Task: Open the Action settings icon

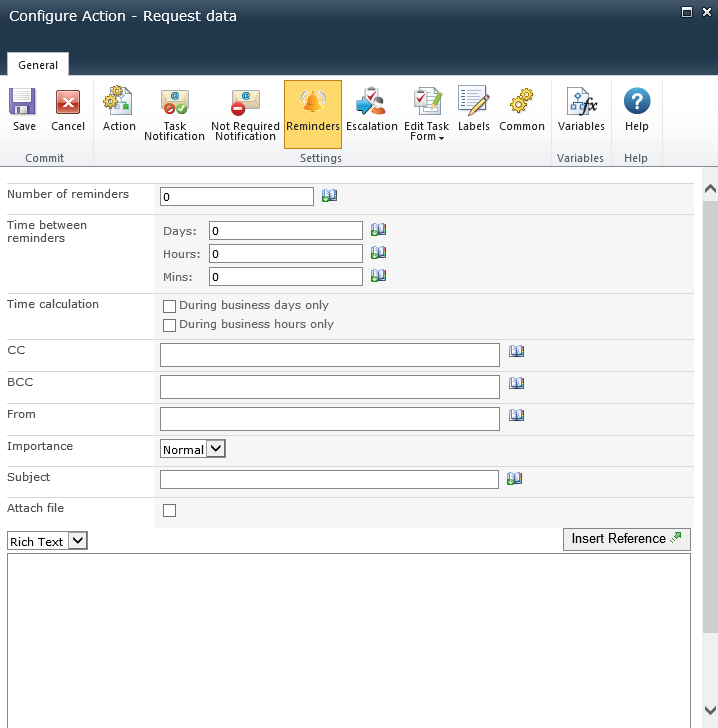Action: point(119,111)
